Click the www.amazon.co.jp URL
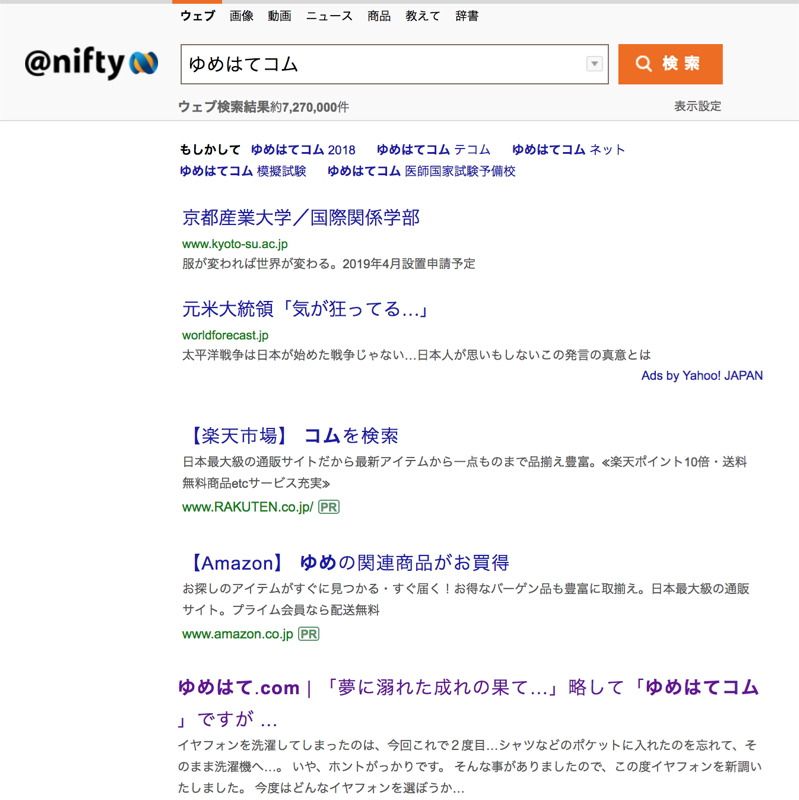 pyautogui.click(x=238, y=634)
